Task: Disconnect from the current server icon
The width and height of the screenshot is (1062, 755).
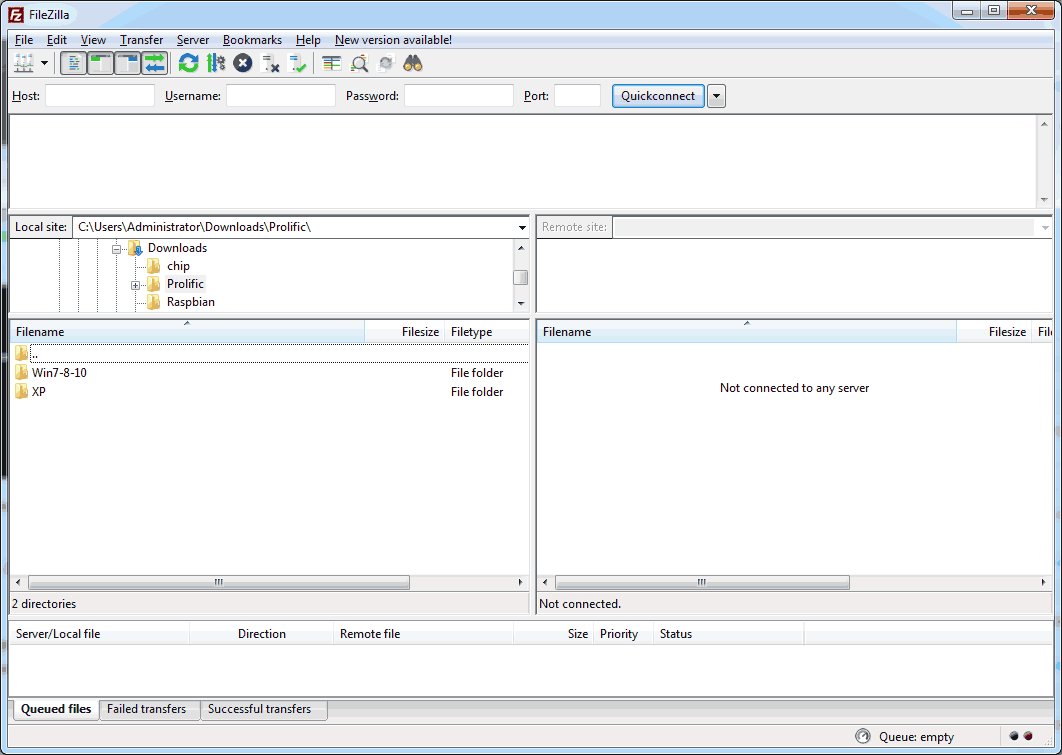Action: [270, 64]
